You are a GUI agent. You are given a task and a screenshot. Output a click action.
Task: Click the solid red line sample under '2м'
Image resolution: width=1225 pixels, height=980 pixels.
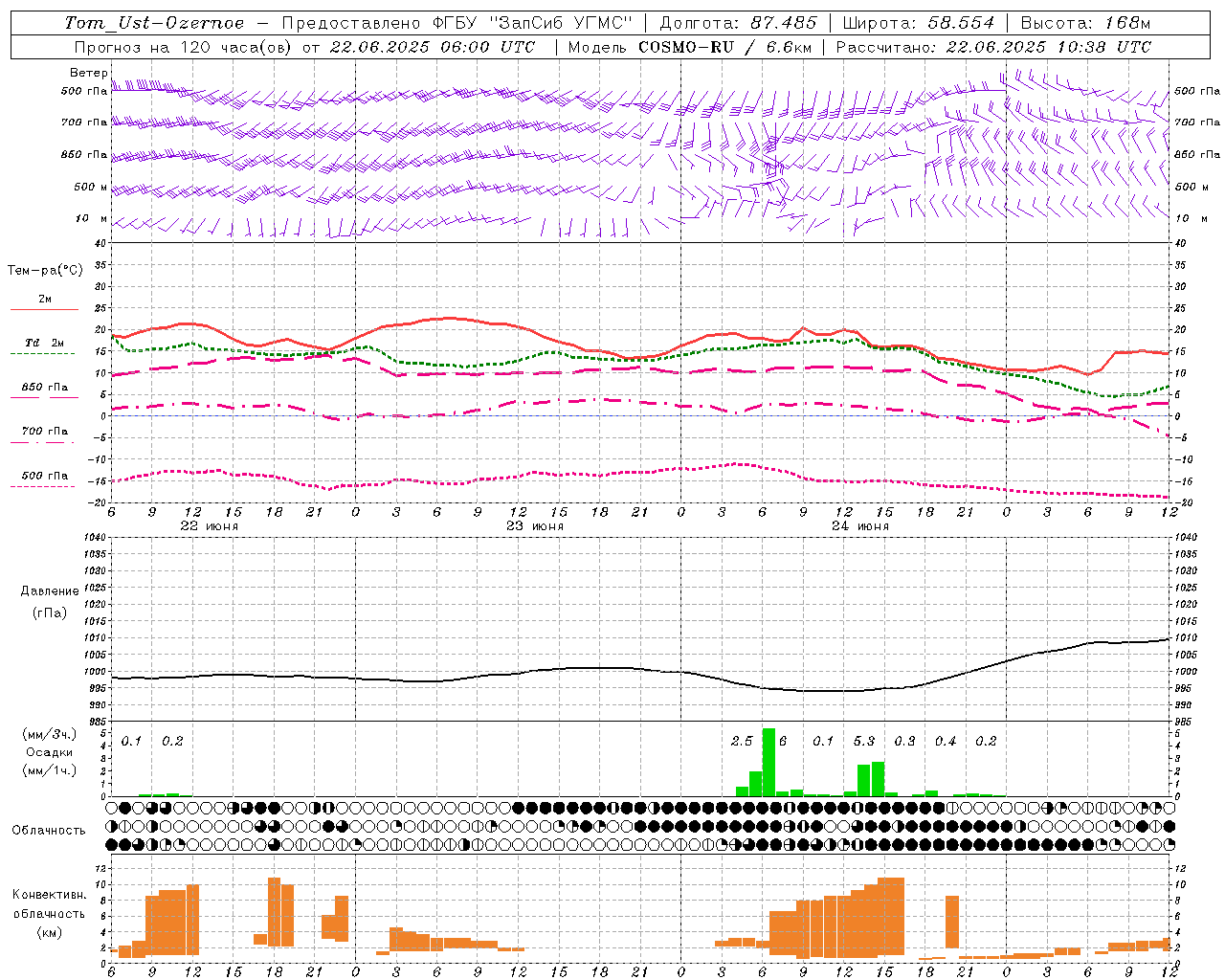pyautogui.click(x=44, y=310)
